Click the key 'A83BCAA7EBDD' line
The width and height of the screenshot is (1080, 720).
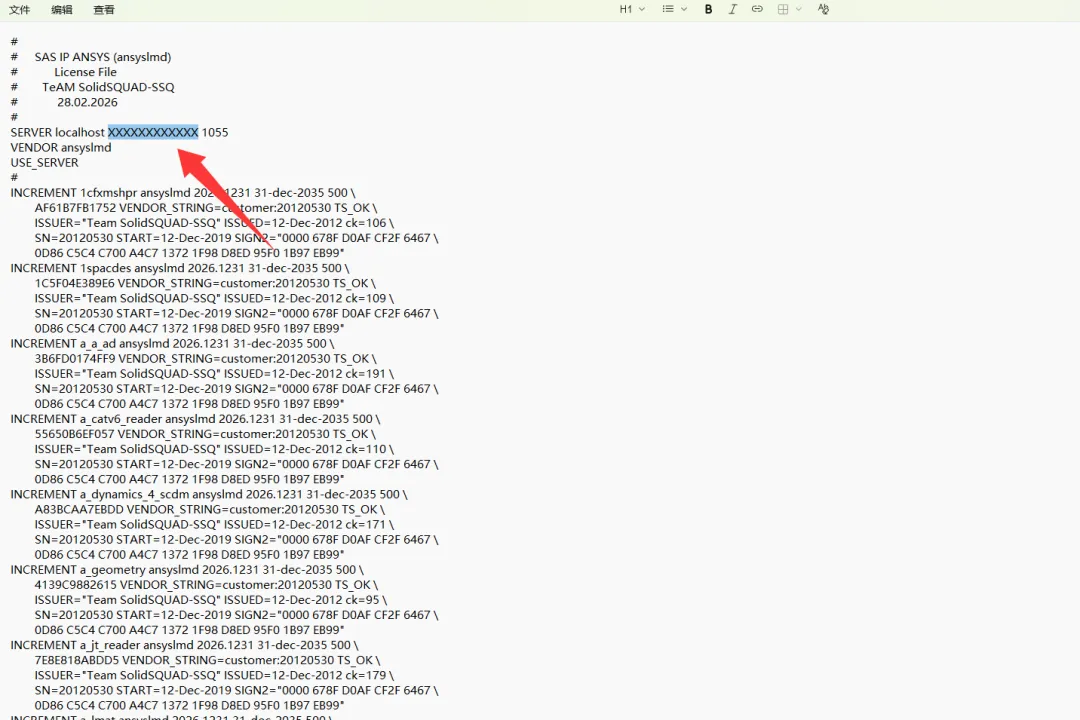pos(209,510)
